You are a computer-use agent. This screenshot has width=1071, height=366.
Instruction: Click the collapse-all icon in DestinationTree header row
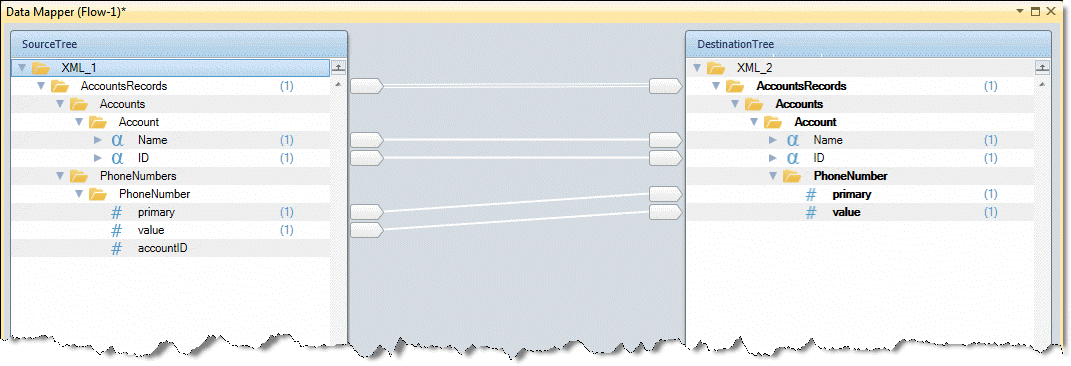(x=1042, y=68)
